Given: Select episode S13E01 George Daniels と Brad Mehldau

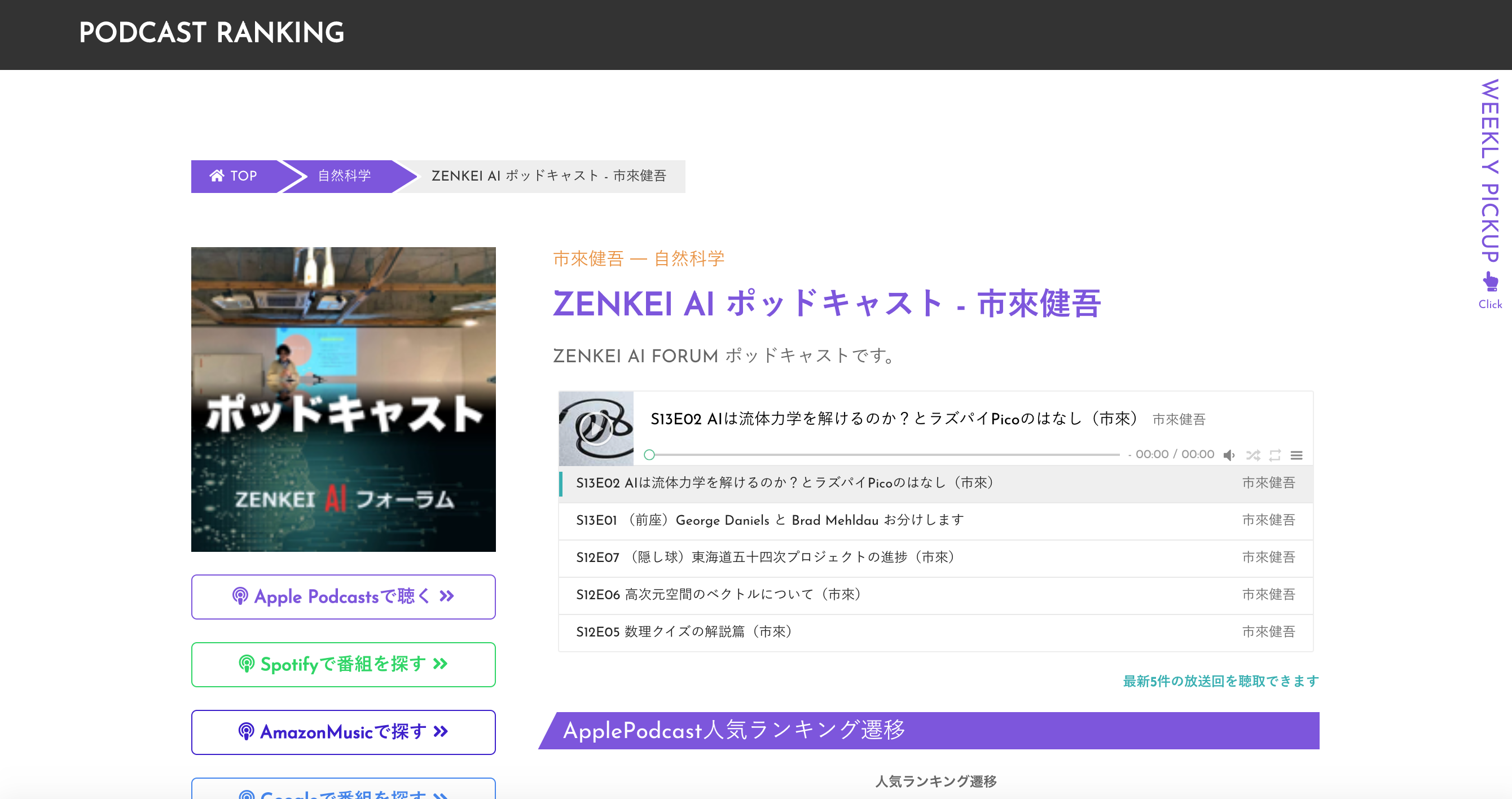Looking at the screenshot, I should point(935,520).
